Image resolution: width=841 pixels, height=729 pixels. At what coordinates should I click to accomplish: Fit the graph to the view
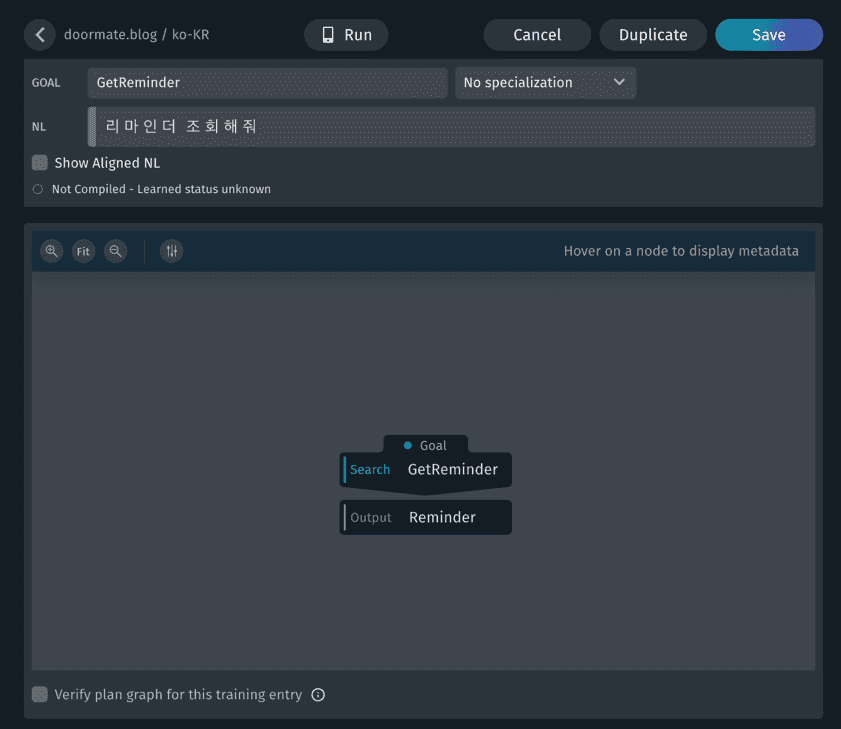pyautogui.click(x=84, y=252)
